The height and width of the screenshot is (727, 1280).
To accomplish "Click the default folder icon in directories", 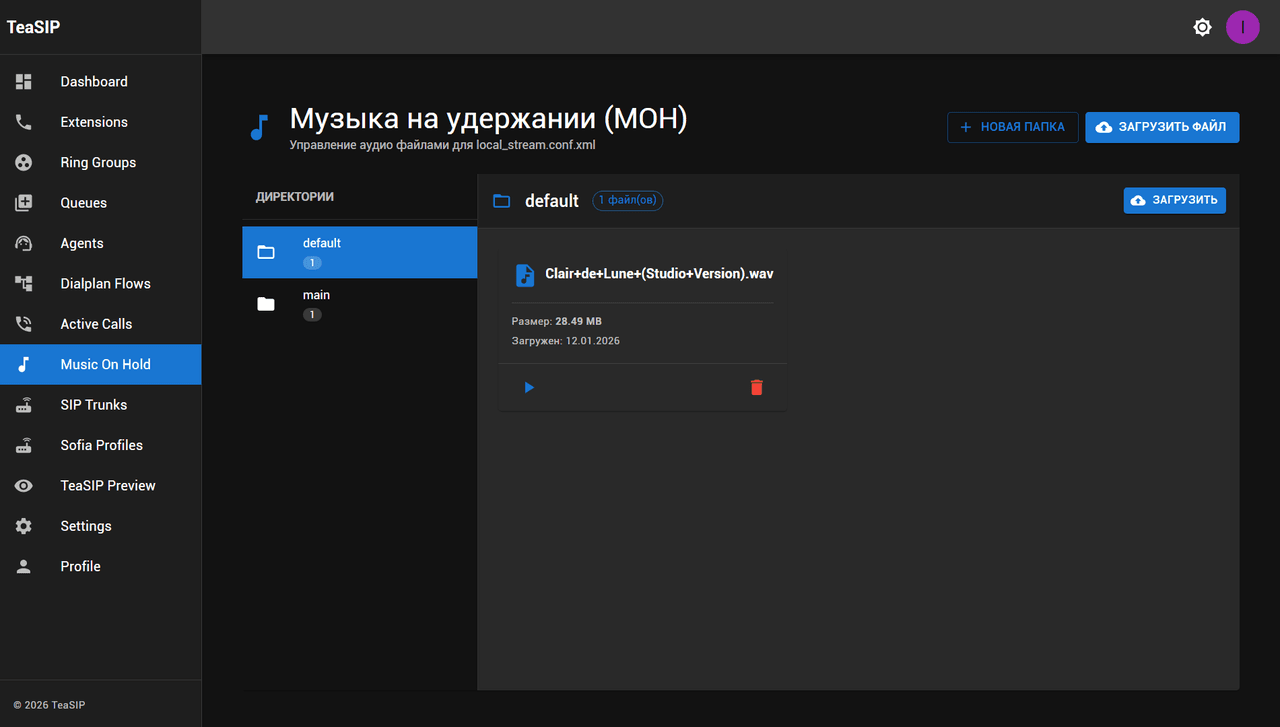I will (x=266, y=252).
